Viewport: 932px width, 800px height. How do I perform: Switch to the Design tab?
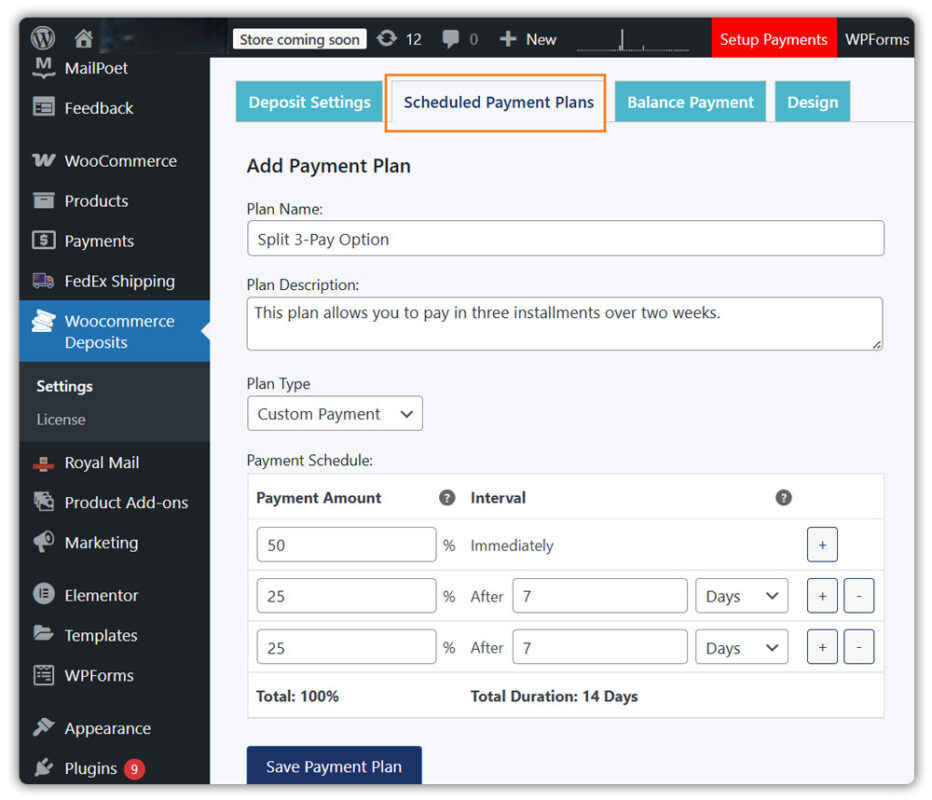click(812, 101)
